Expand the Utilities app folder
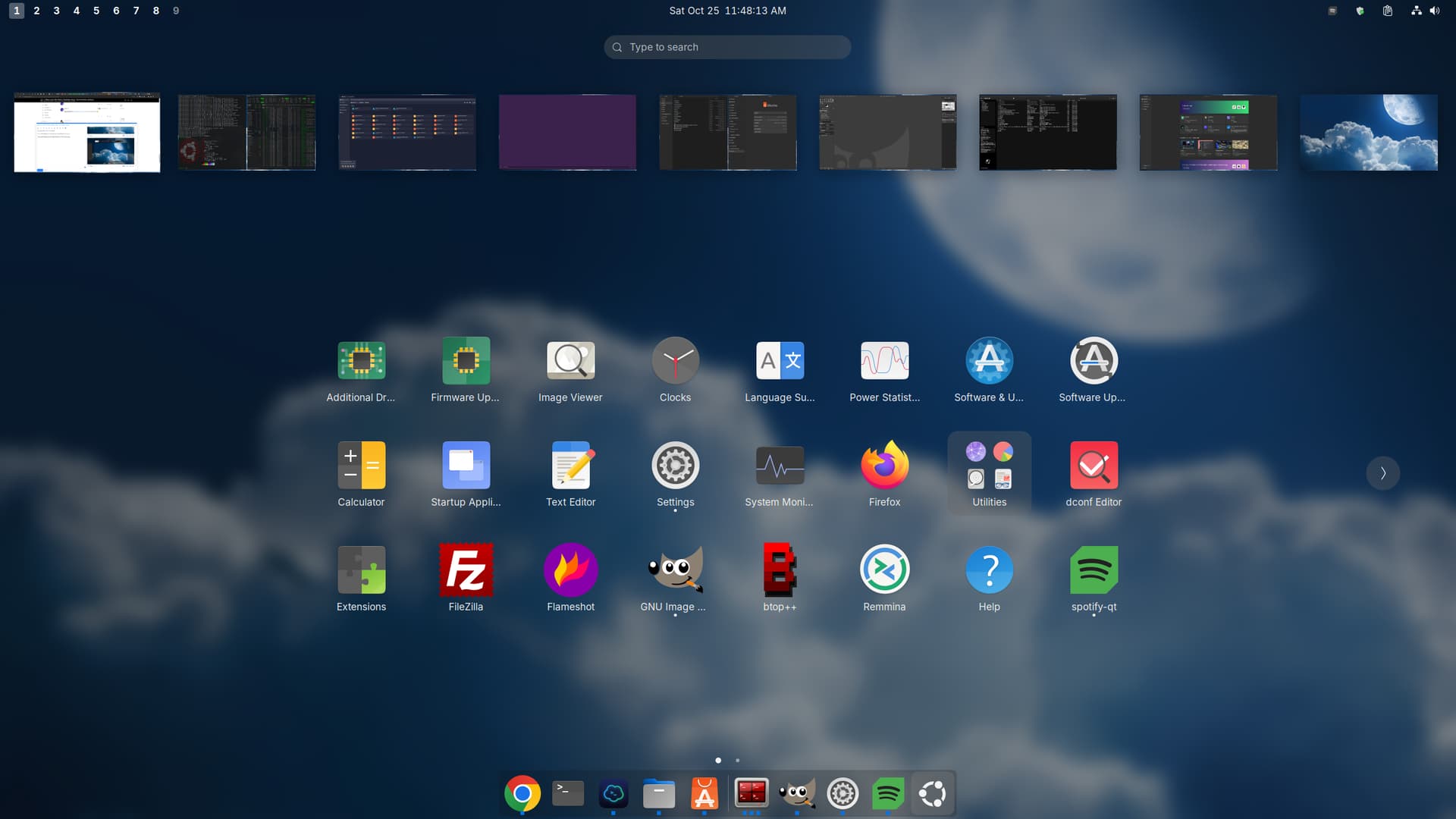This screenshot has width=1456, height=819. (x=989, y=472)
